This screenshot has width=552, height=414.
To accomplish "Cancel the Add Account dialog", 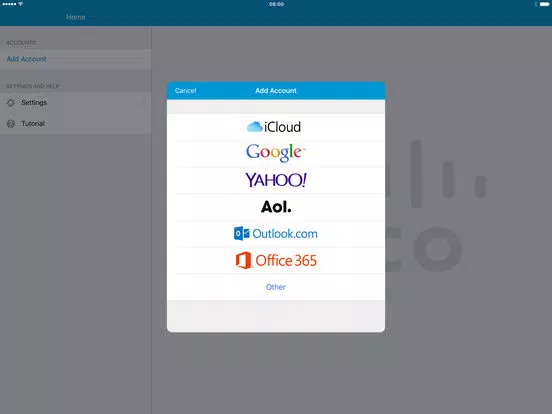I will pos(185,91).
